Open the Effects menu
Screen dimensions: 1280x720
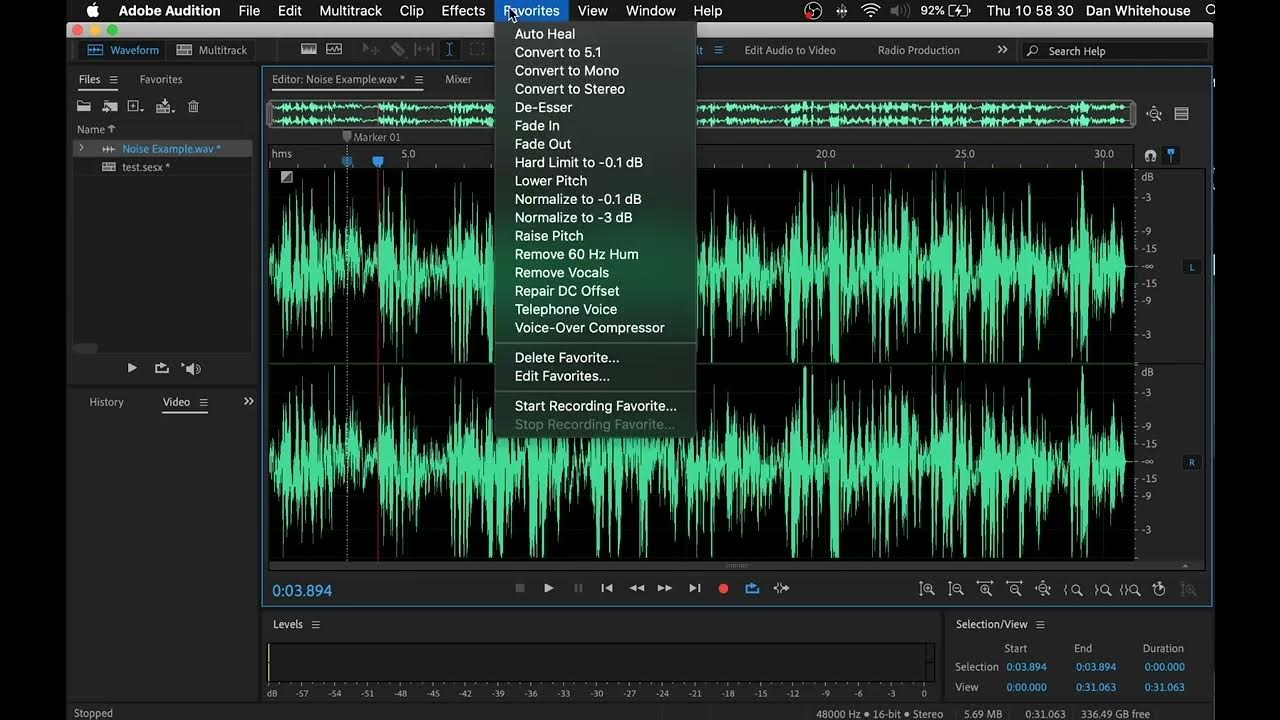(x=463, y=11)
